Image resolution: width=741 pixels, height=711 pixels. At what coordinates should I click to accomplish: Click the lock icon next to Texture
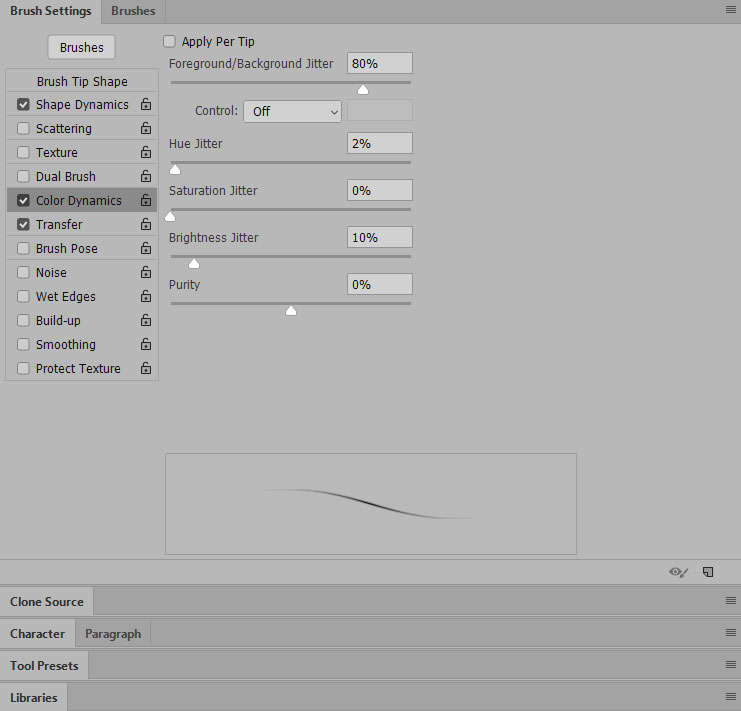[x=146, y=152]
